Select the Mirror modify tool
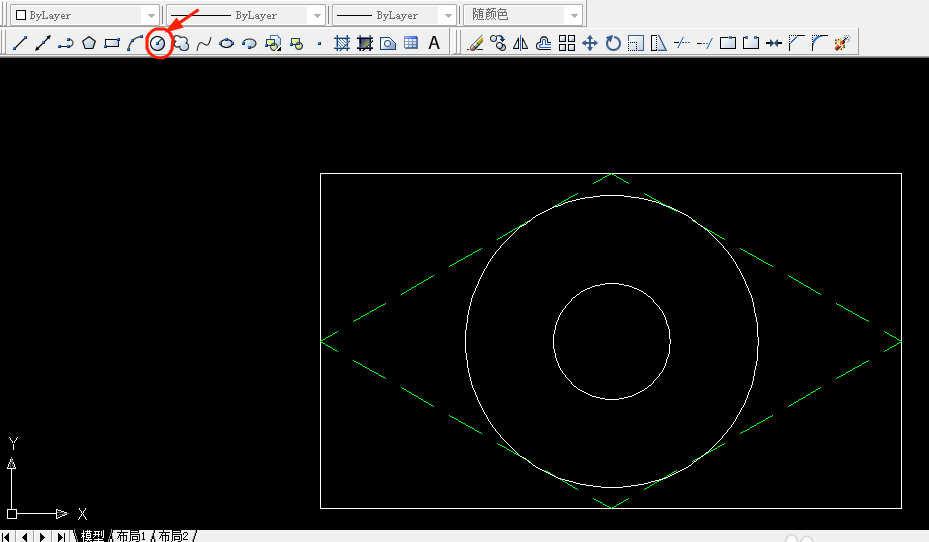 [520, 43]
